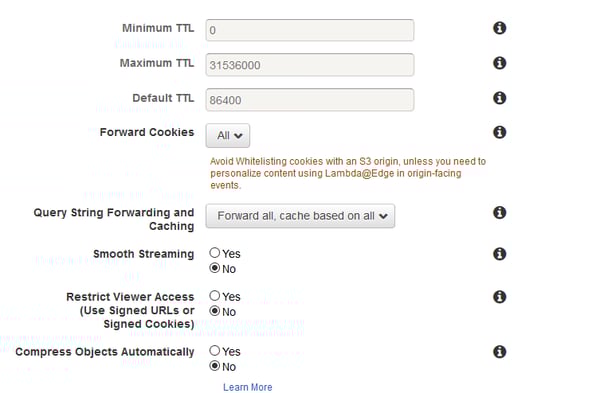
Task: Click the Minimum TTL input field
Action: [x=310, y=30]
